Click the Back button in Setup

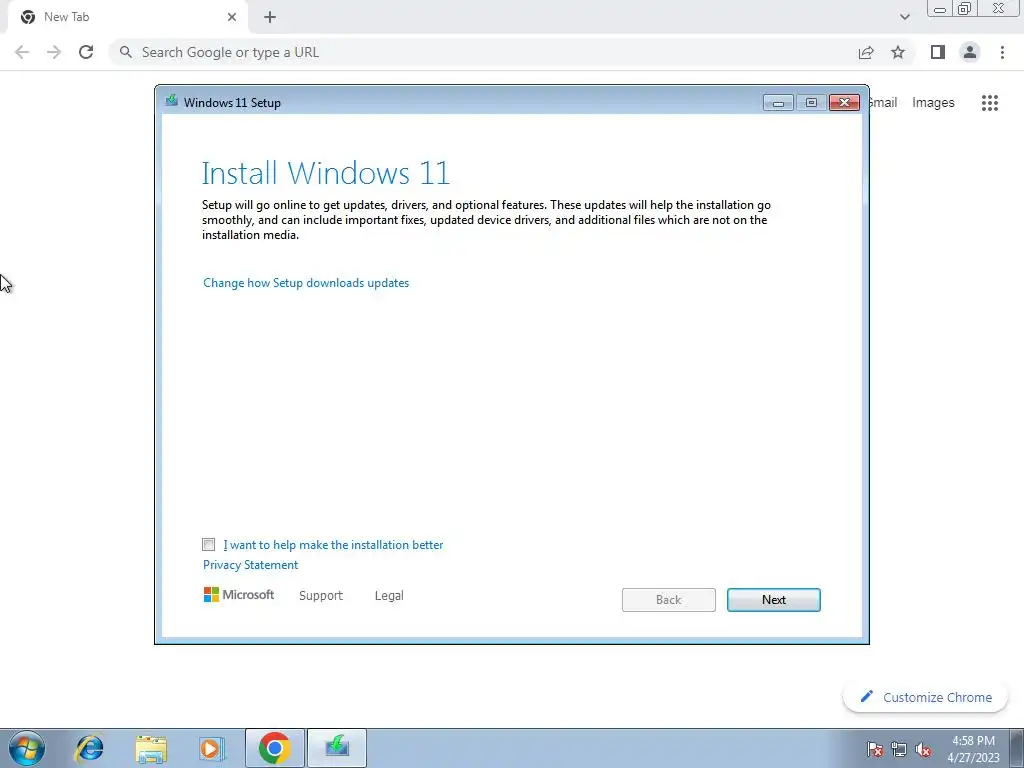tap(669, 600)
